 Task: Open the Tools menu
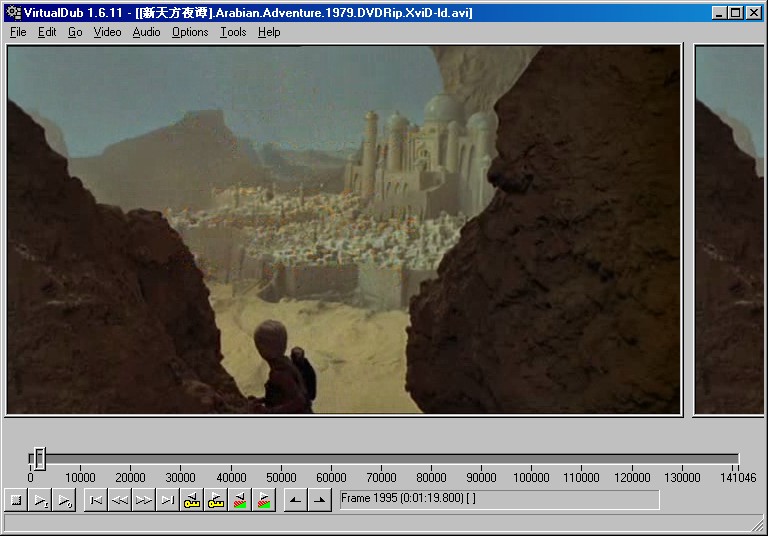click(233, 32)
